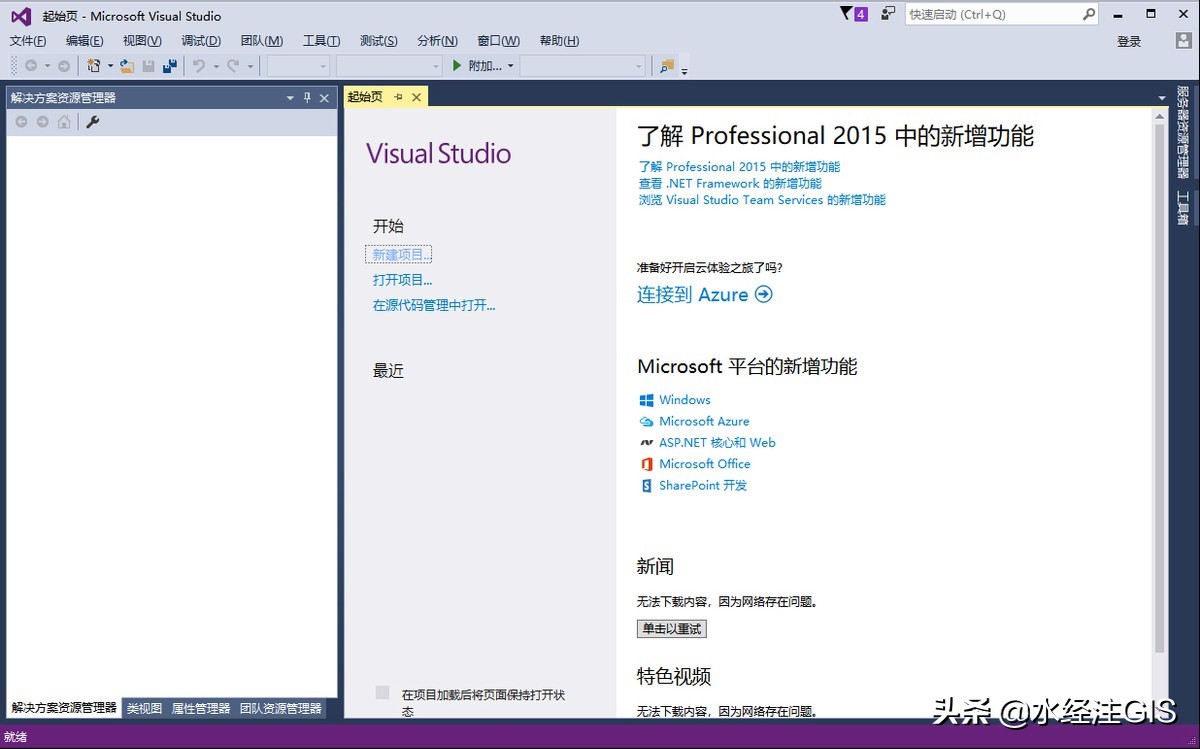Select the Save All toolbar icon

point(170,66)
